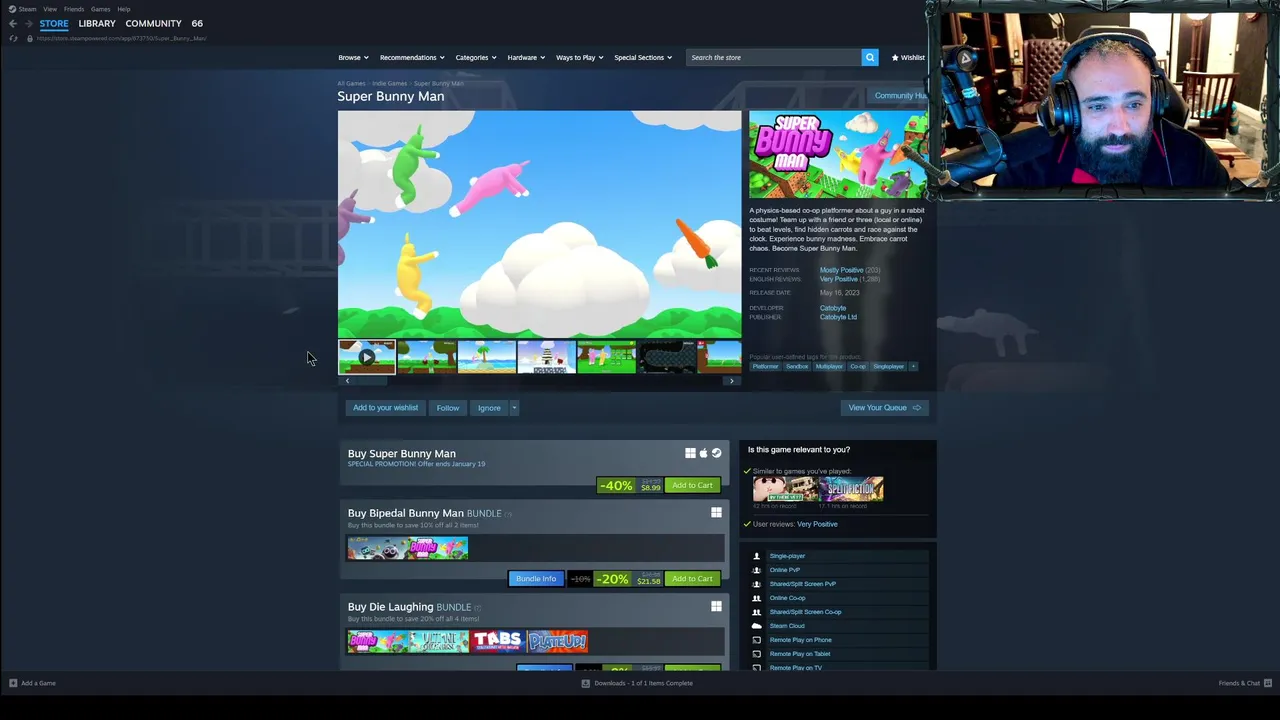Open the Recommendations dropdown
This screenshot has height=720, width=1280.
[x=412, y=57]
